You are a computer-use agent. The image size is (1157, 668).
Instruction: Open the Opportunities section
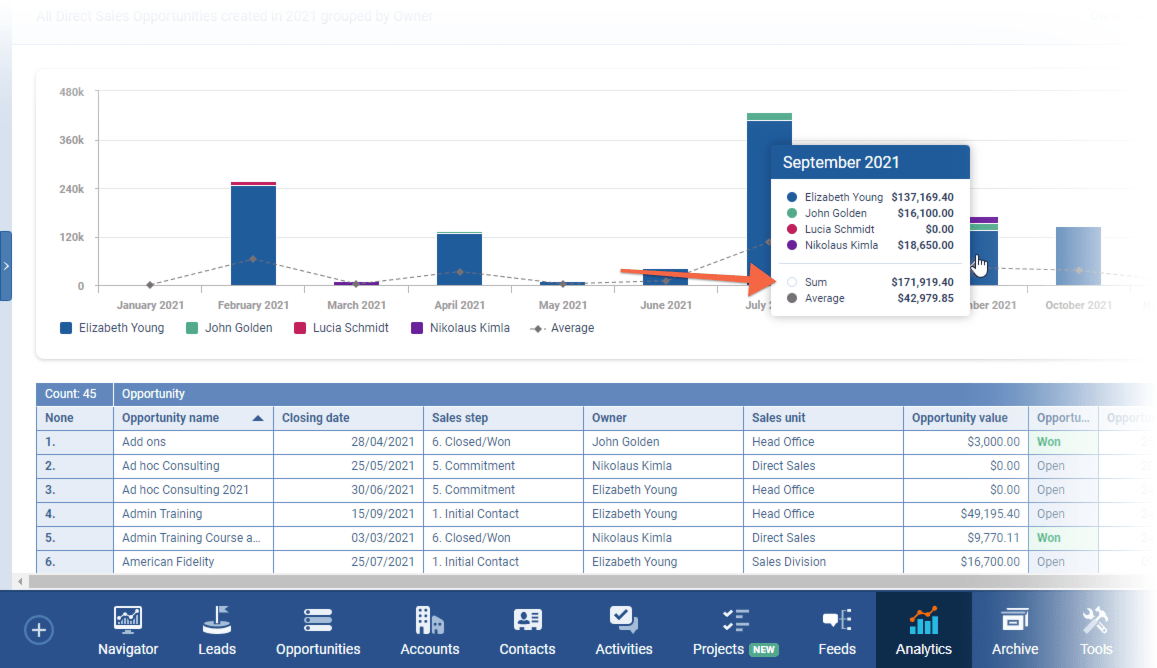coord(317,630)
